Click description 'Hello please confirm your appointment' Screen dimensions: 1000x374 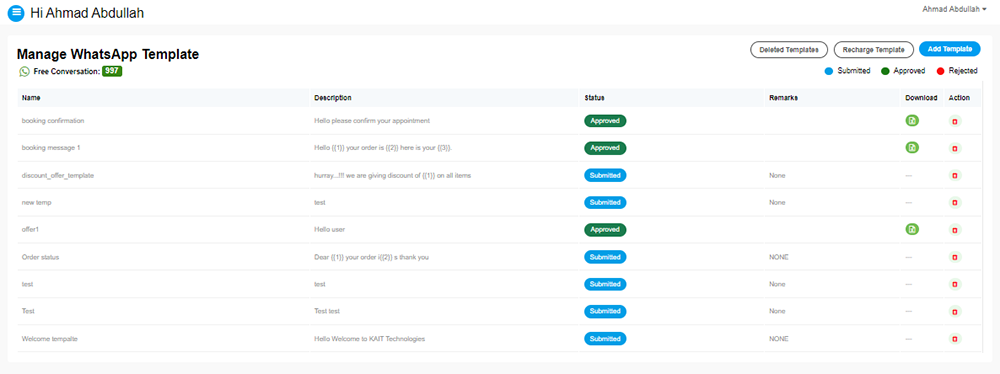point(372,121)
